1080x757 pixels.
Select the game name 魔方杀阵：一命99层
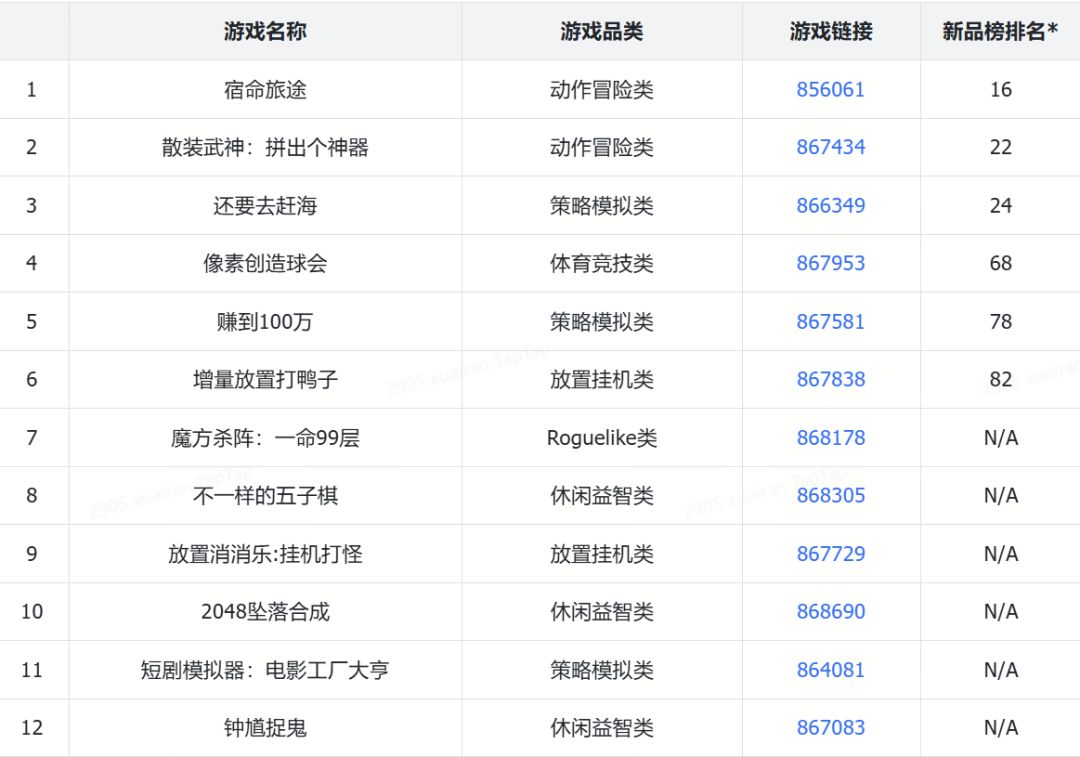pos(265,438)
